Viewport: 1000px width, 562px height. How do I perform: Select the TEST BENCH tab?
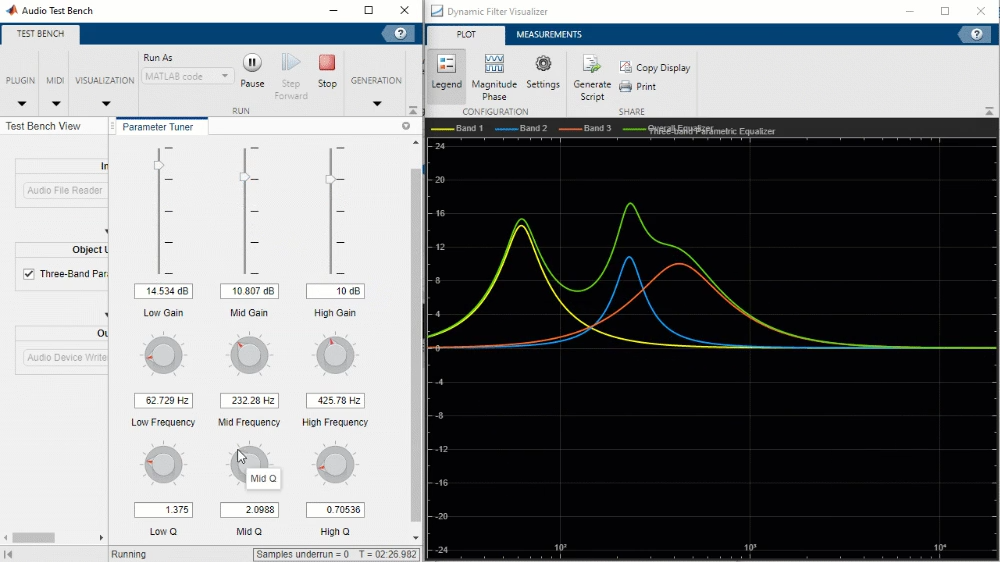click(x=40, y=34)
